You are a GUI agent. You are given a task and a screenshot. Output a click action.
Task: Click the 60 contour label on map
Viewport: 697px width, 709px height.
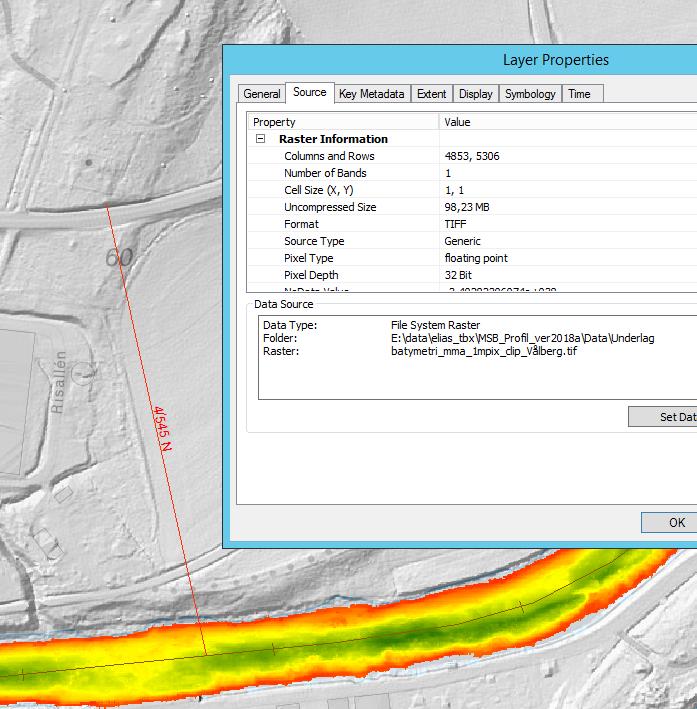[x=119, y=257]
